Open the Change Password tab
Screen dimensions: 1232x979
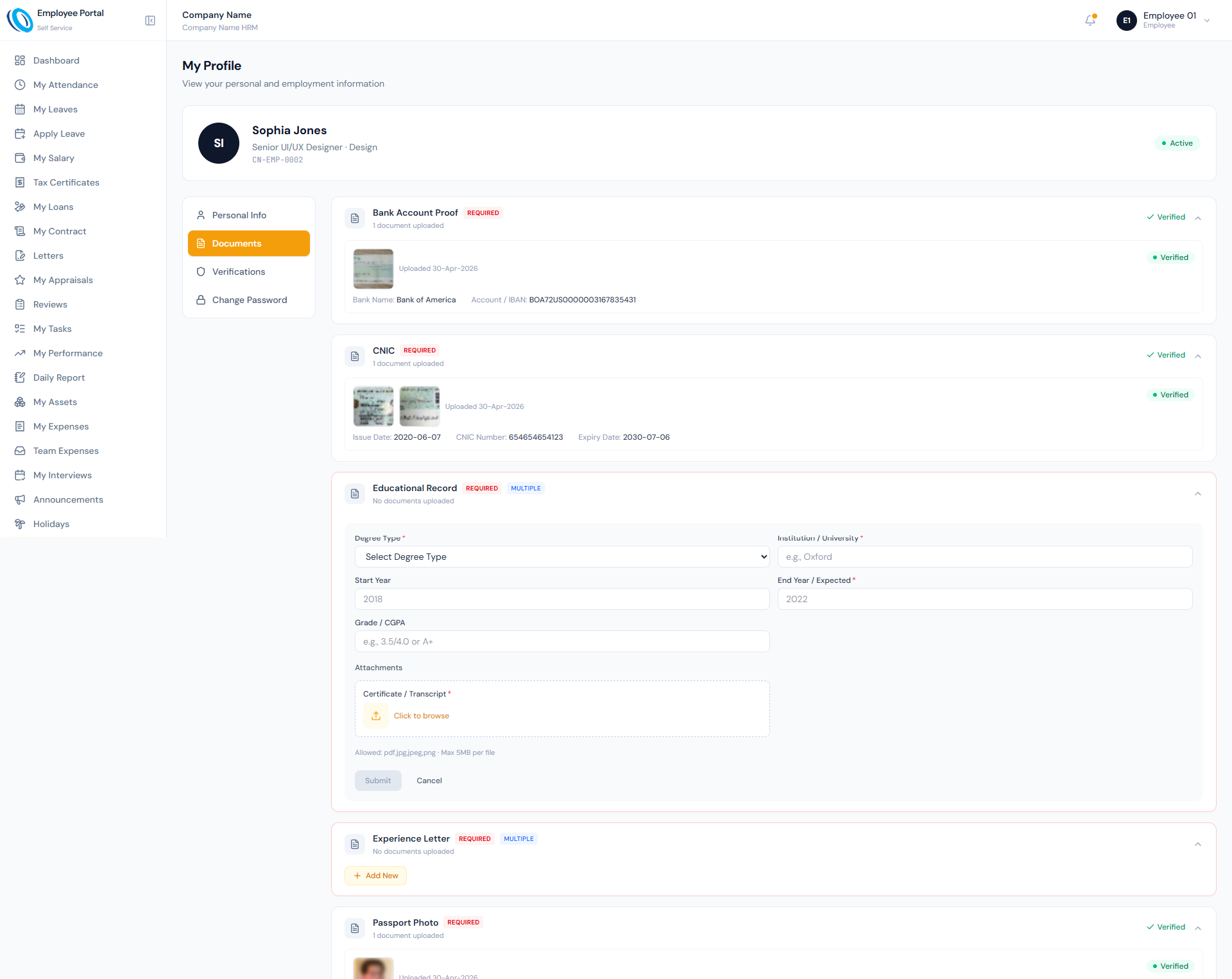click(249, 300)
